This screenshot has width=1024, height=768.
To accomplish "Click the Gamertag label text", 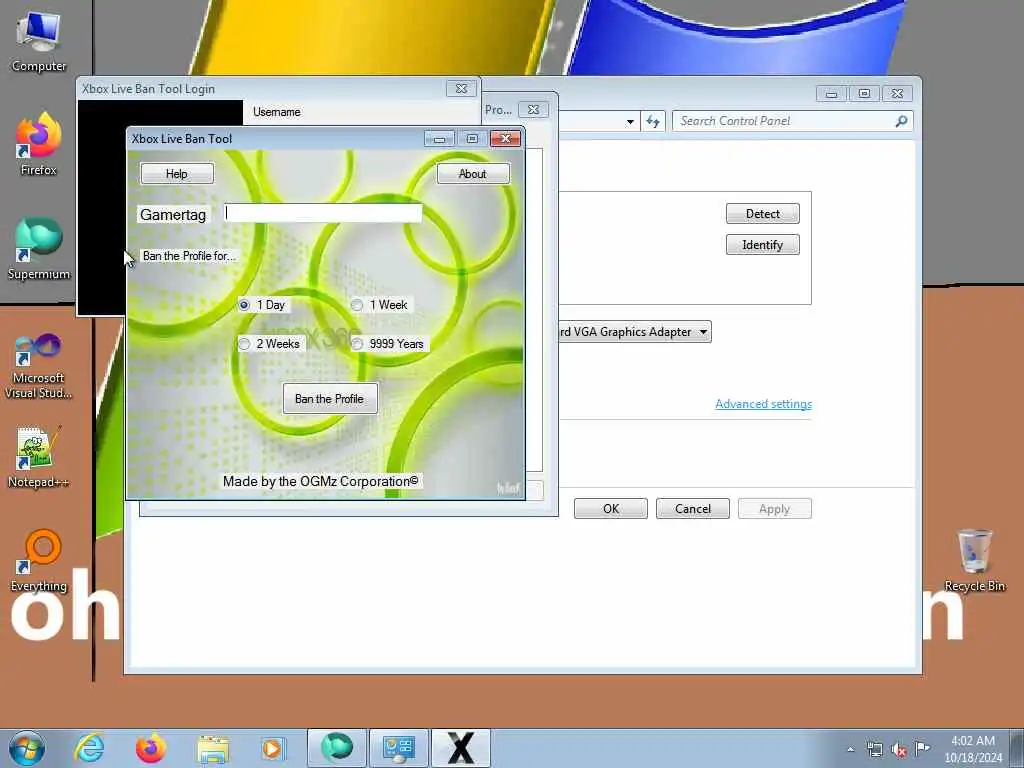I will pos(173,215).
